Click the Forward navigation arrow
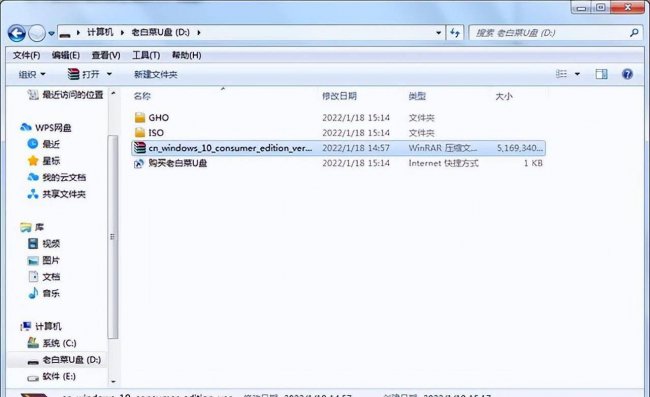 (x=36, y=33)
